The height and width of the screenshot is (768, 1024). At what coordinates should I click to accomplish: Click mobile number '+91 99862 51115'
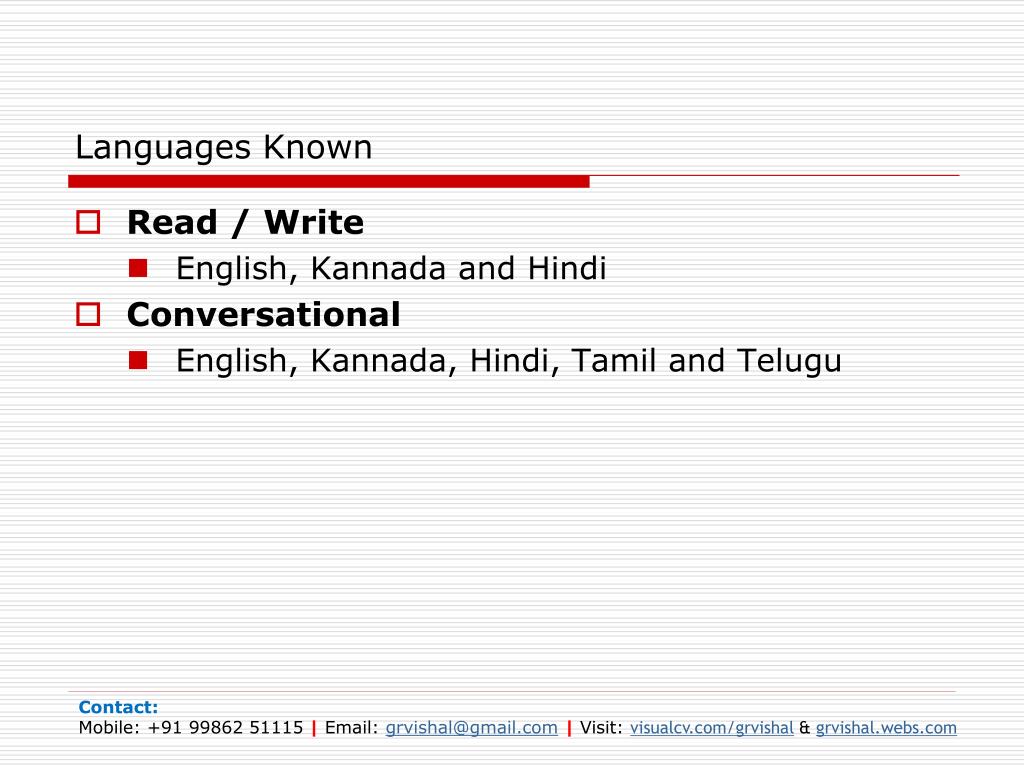(225, 728)
